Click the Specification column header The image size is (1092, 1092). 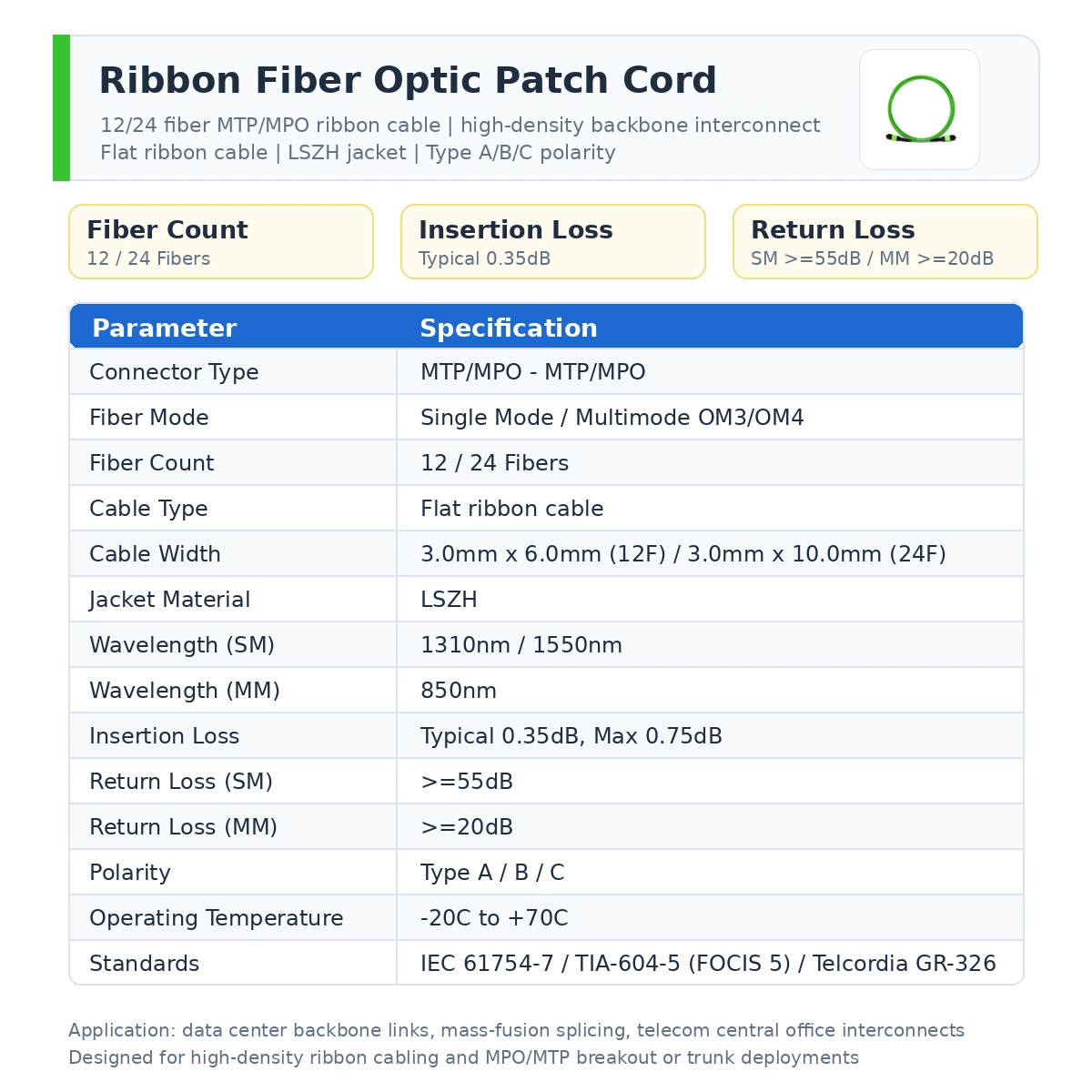point(509,329)
